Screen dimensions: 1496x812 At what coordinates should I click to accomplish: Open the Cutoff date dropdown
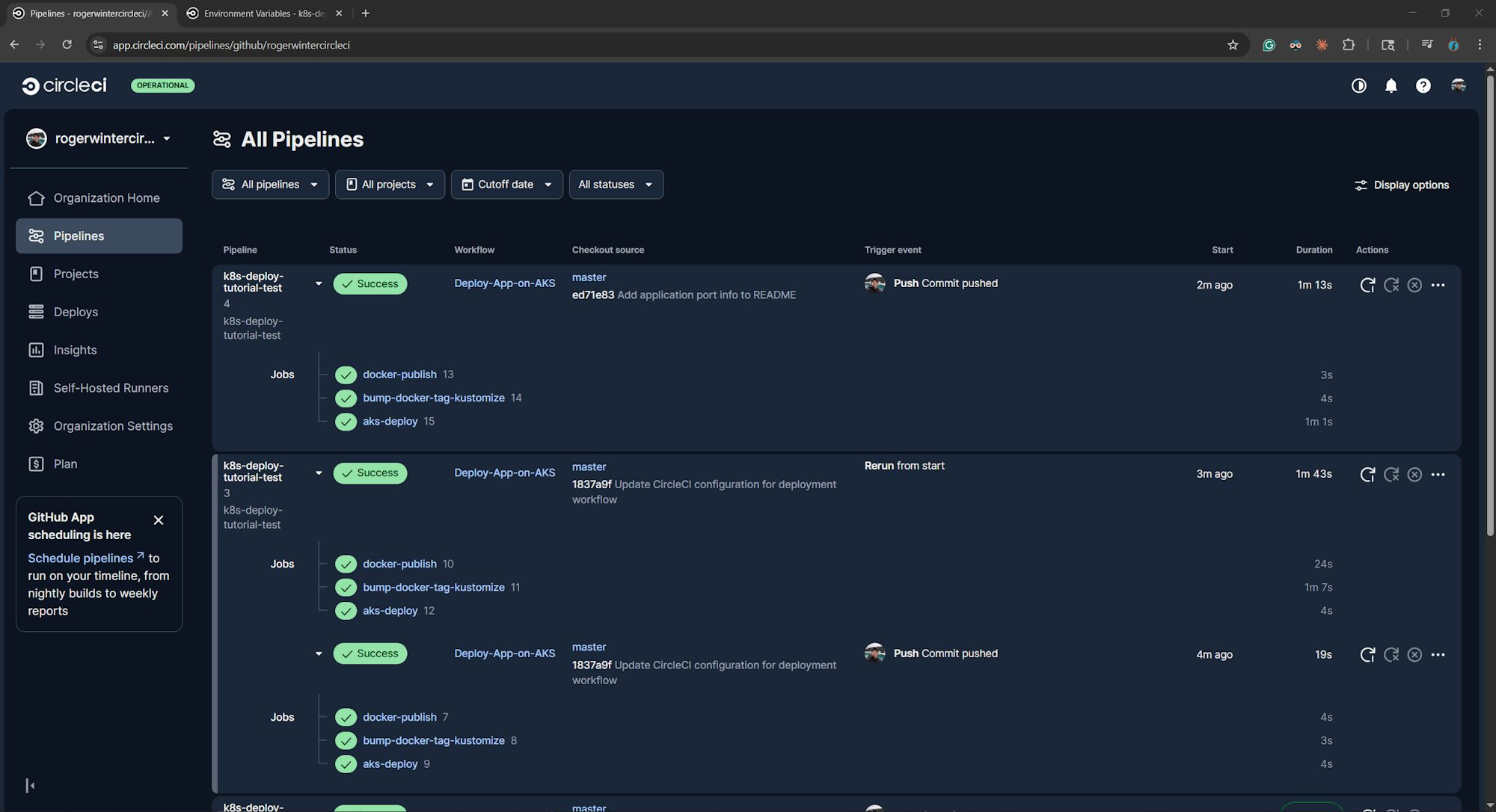coord(506,184)
